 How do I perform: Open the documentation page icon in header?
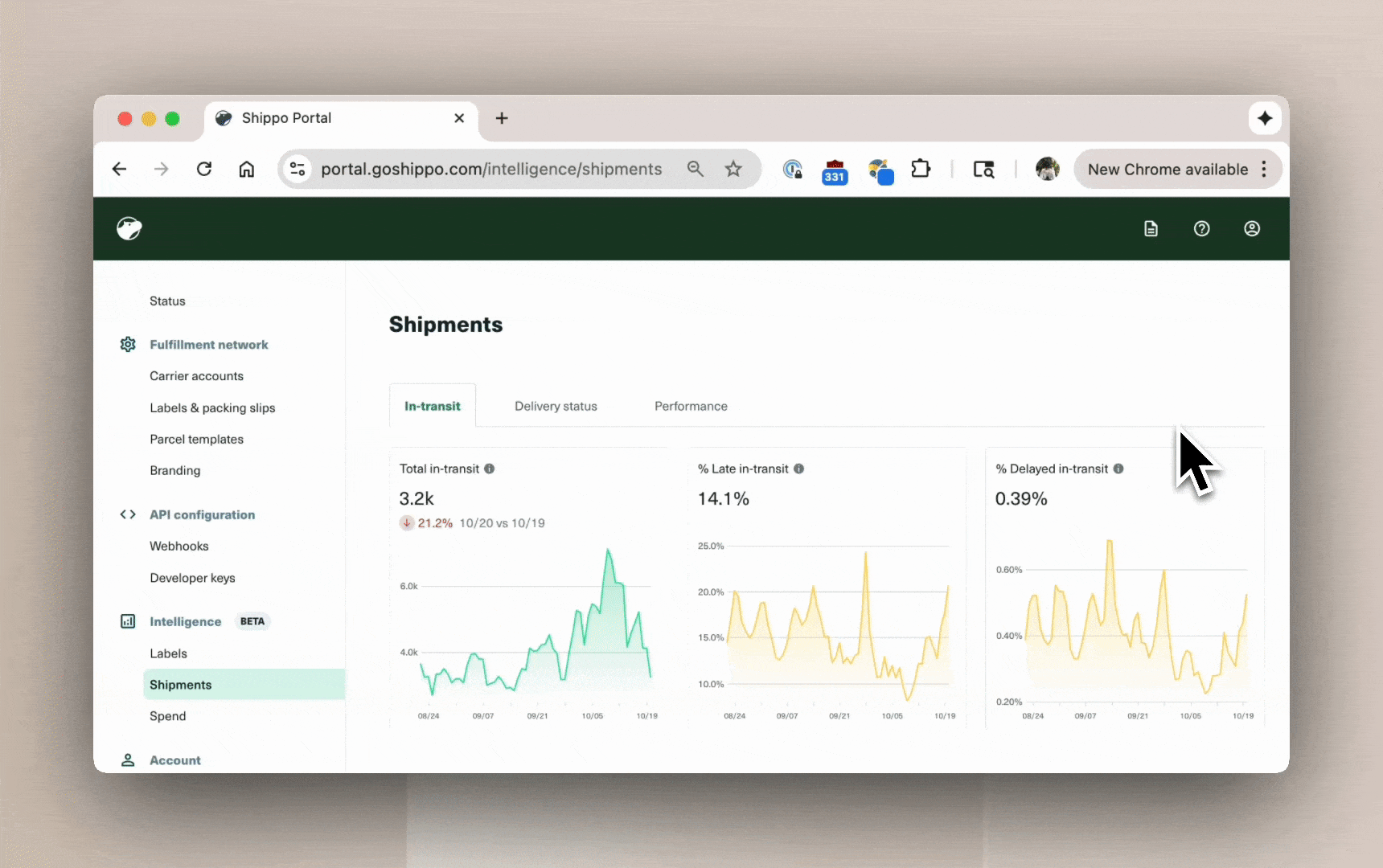[x=1151, y=229]
